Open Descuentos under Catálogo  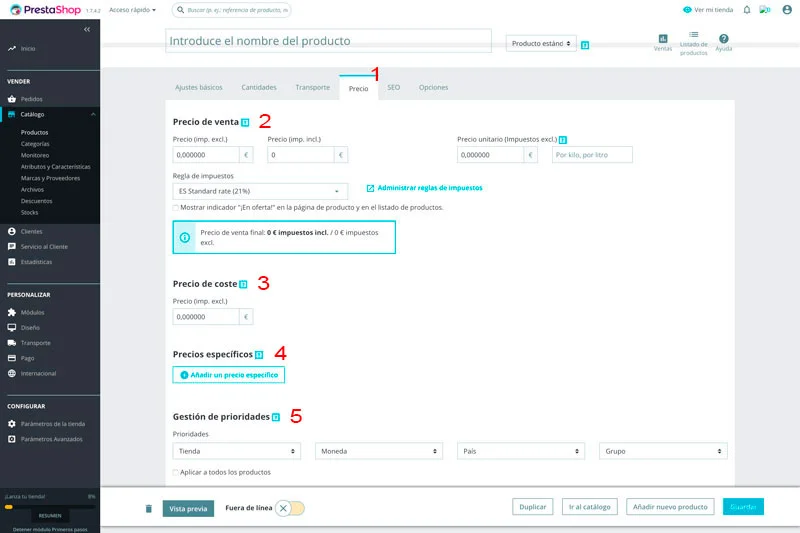pos(37,201)
